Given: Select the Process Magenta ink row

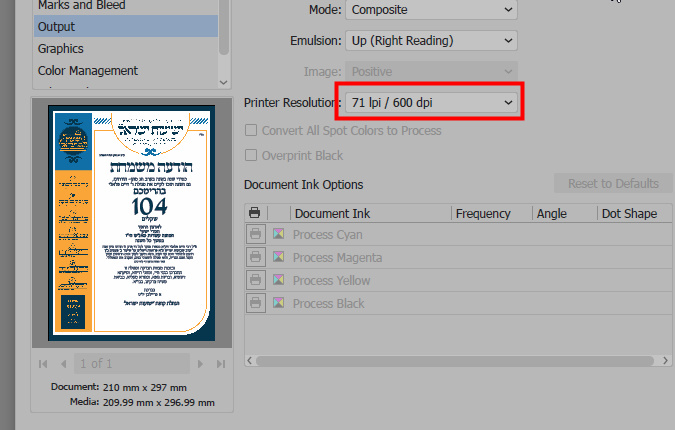Looking at the screenshot, I should click(x=458, y=257).
